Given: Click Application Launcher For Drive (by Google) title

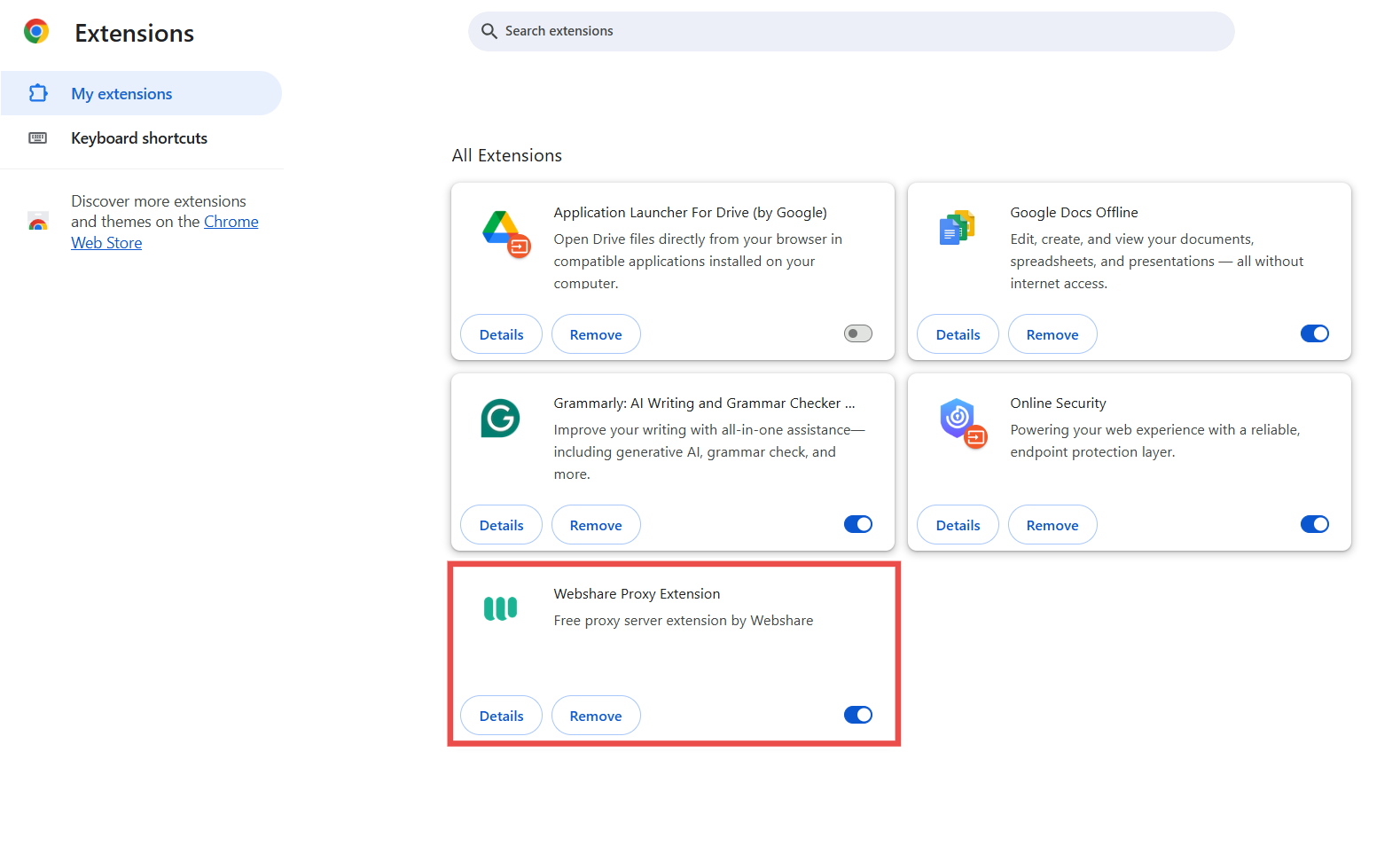Looking at the screenshot, I should click(x=690, y=212).
